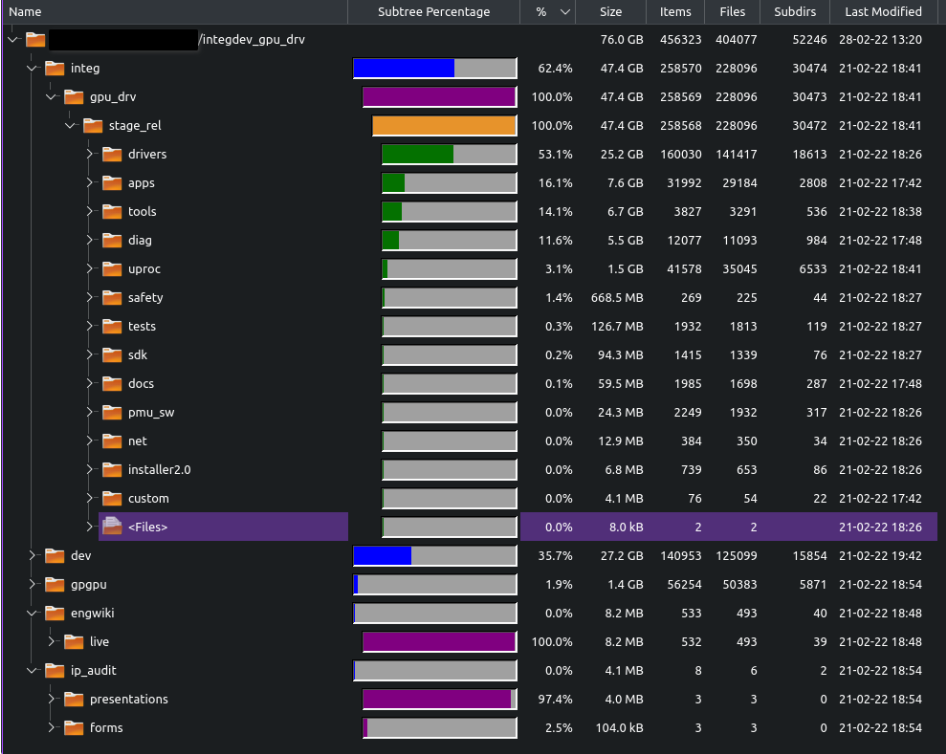
Task: Collapse the integ folder node
Action: tap(33, 69)
